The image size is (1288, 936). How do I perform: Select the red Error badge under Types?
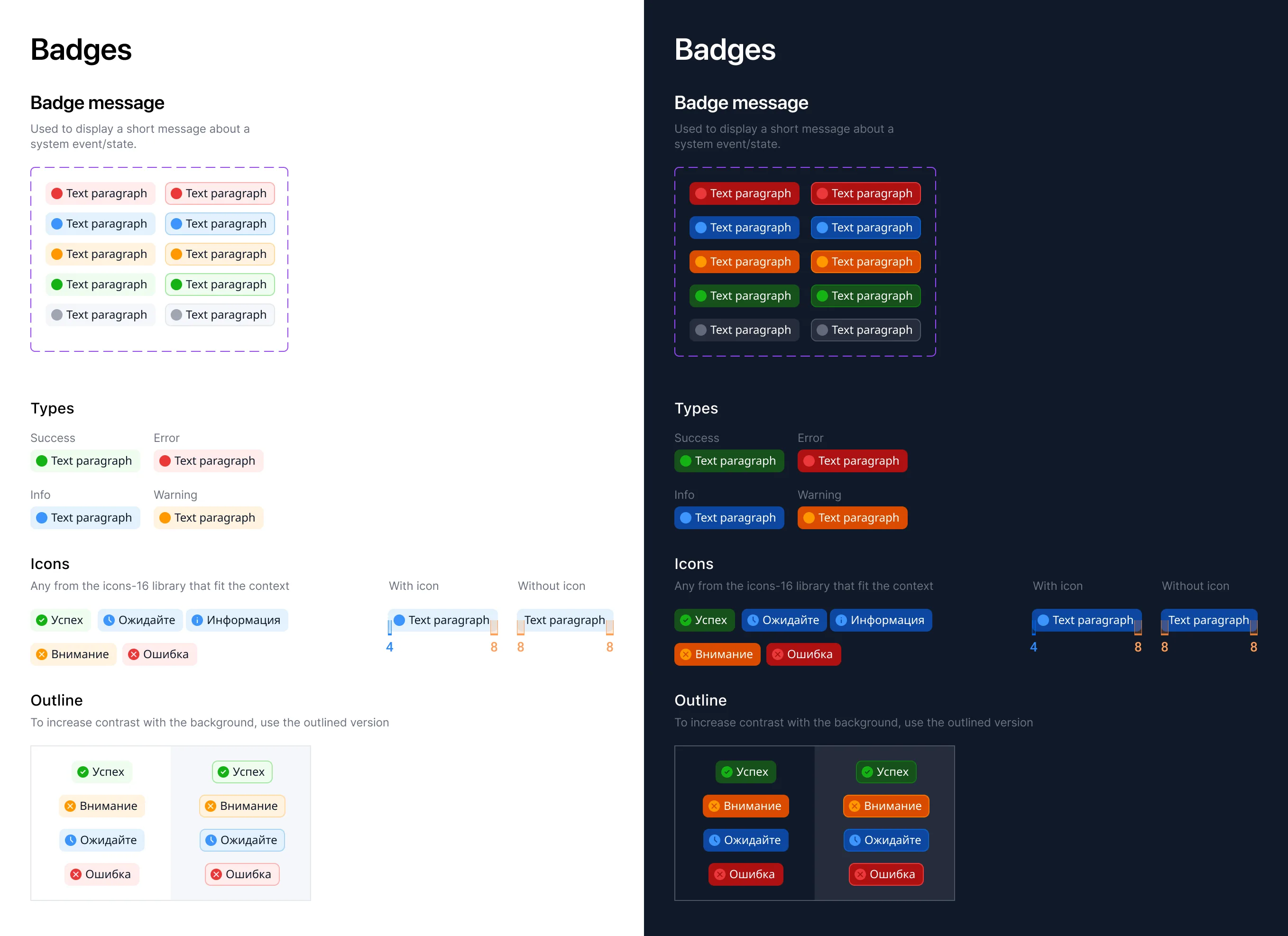click(x=208, y=460)
